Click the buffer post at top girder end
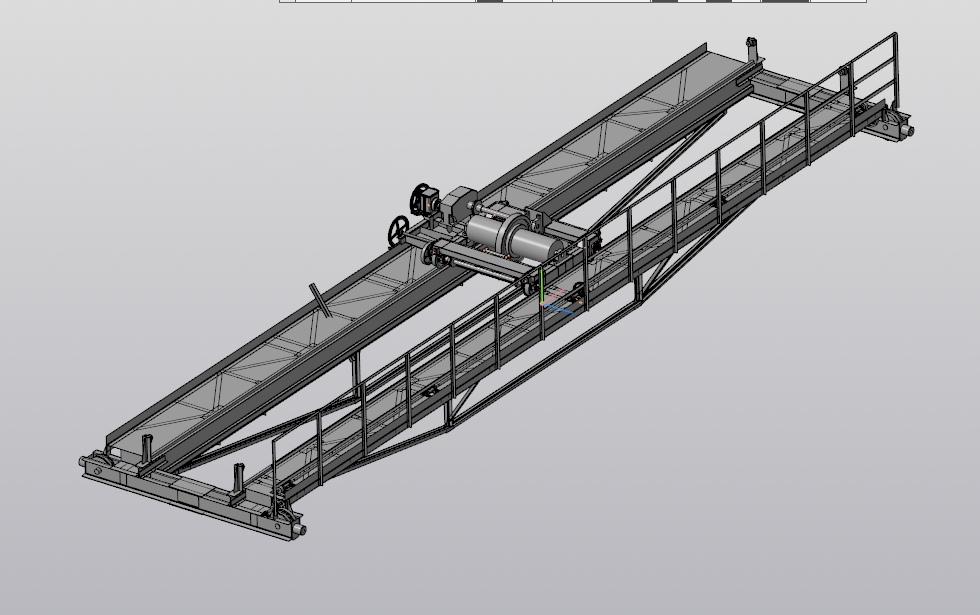The height and width of the screenshot is (615, 980). (752, 49)
